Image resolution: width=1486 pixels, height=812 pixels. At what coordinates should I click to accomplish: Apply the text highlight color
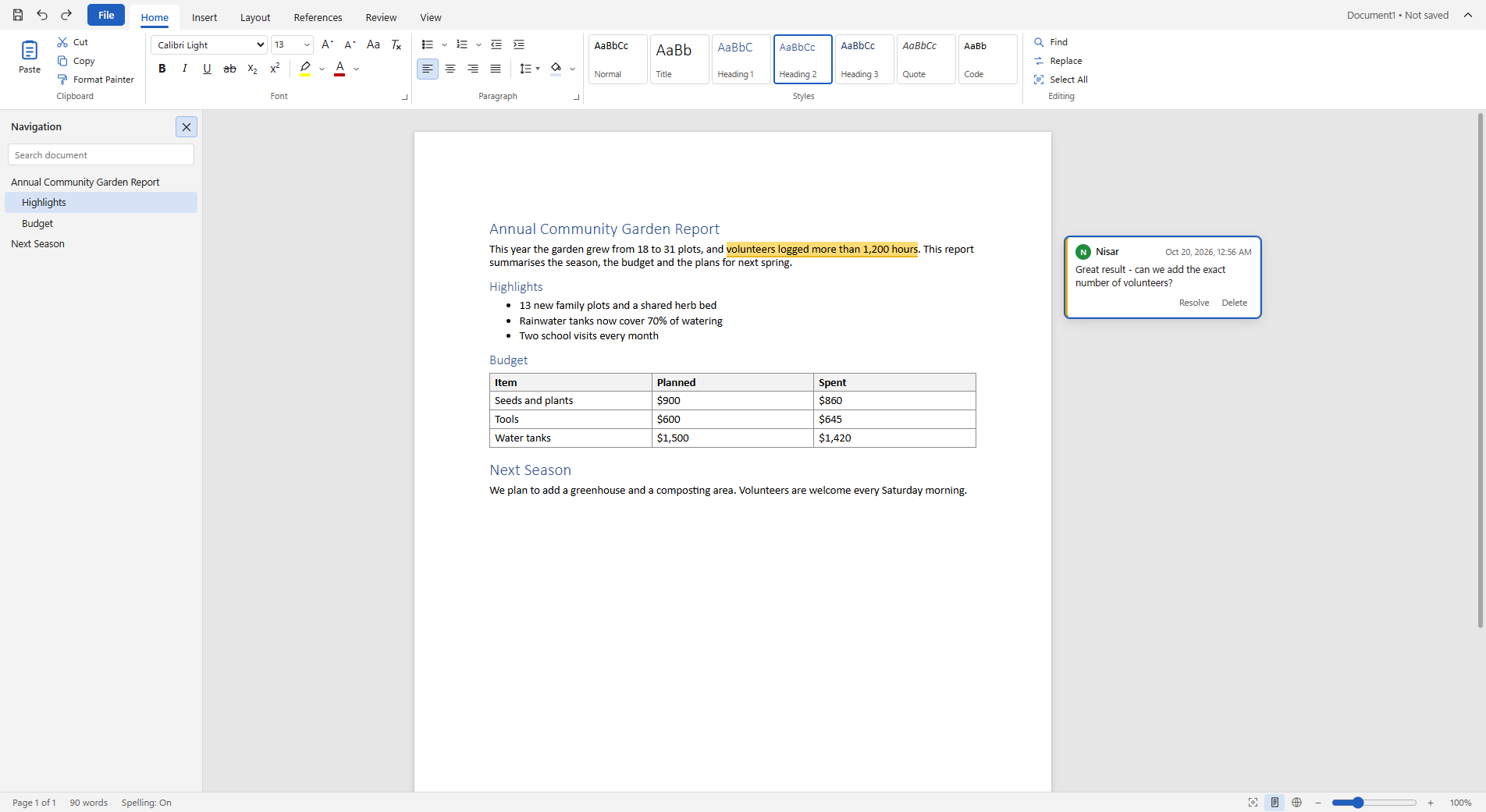tap(305, 69)
